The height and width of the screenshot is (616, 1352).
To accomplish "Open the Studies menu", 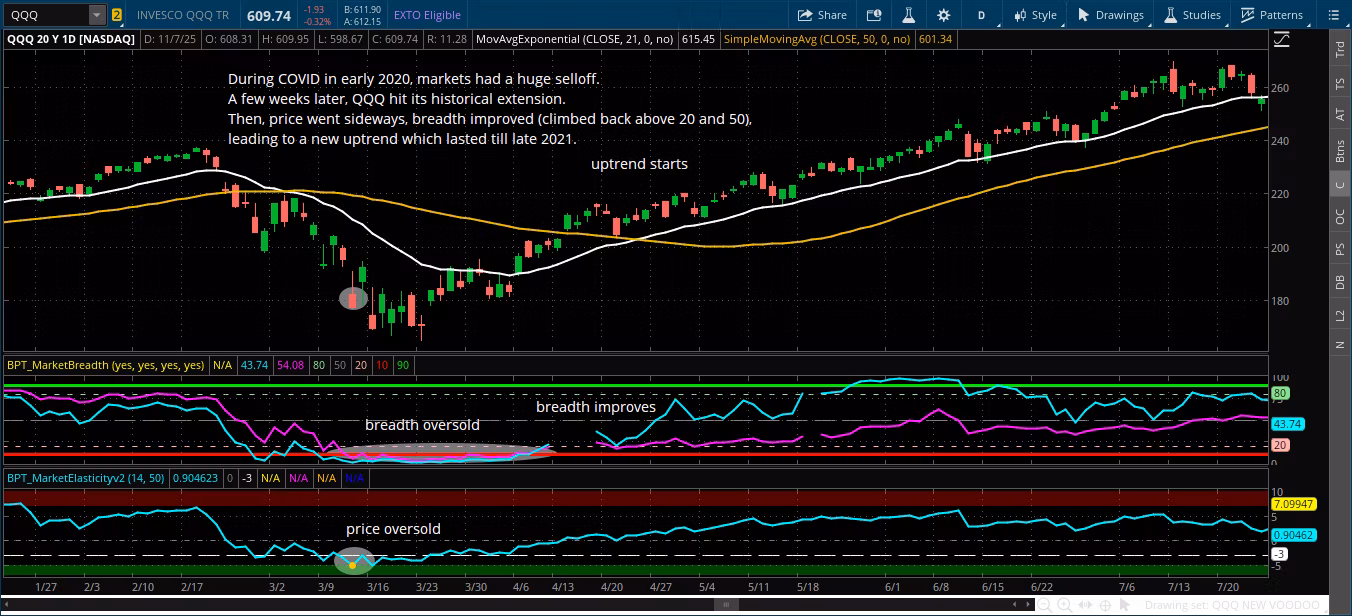I will (x=1191, y=15).
